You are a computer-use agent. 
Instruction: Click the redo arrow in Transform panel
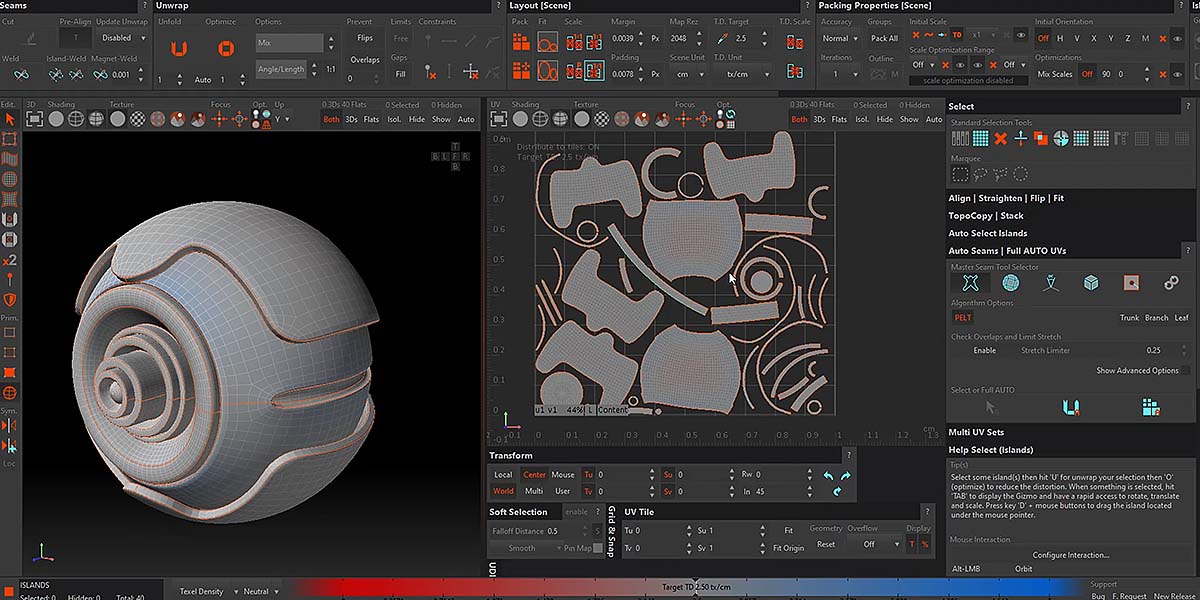pyautogui.click(x=846, y=475)
